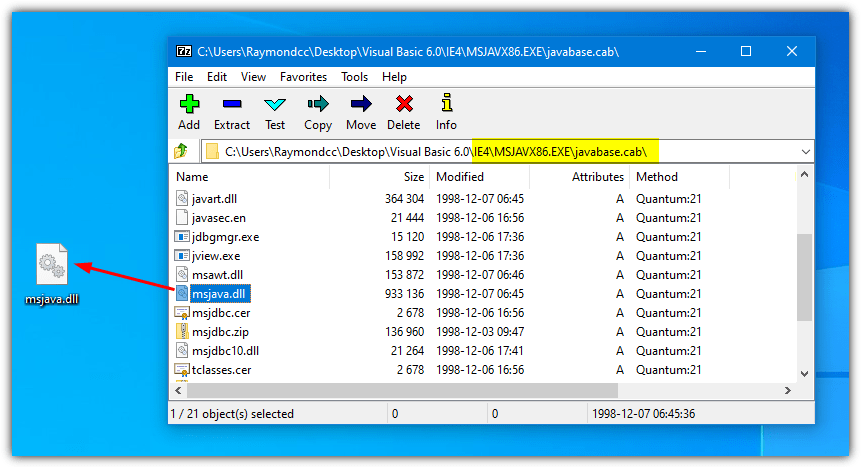
Task: Click the date 1998-12-06 17:41
Action: coord(480,351)
